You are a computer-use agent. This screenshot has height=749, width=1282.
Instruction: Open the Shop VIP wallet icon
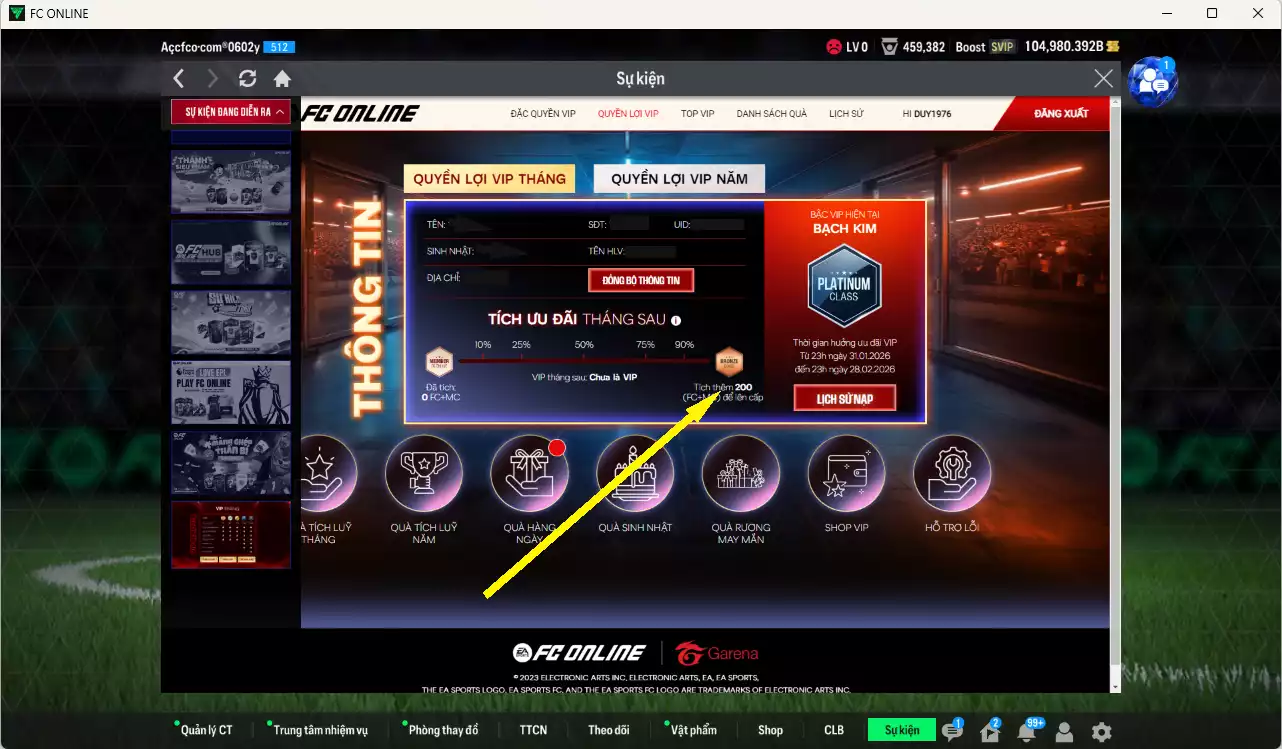click(846, 474)
